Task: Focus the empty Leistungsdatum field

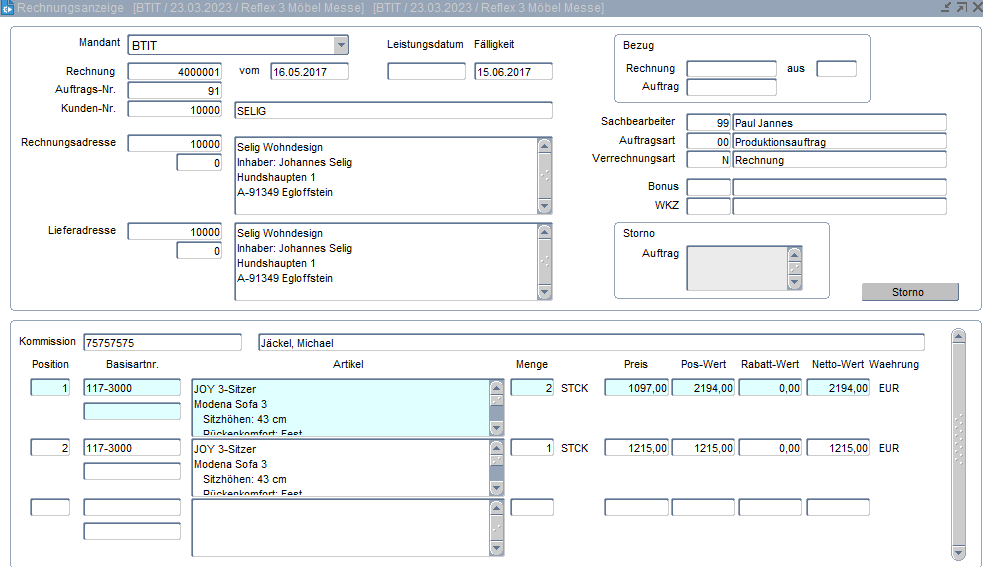Action: point(426,72)
